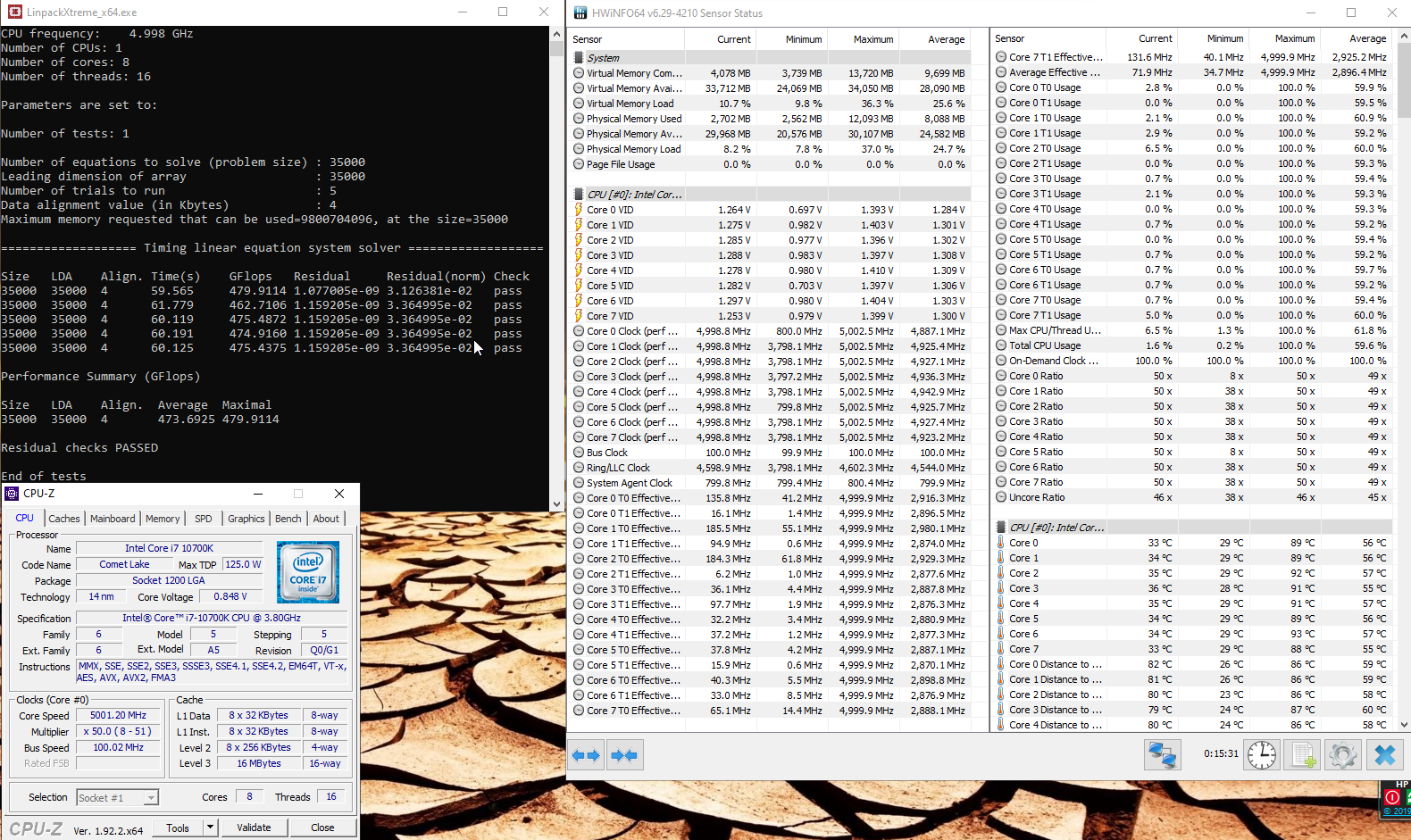Click the red HP power widget icon

pyautogui.click(x=1391, y=796)
